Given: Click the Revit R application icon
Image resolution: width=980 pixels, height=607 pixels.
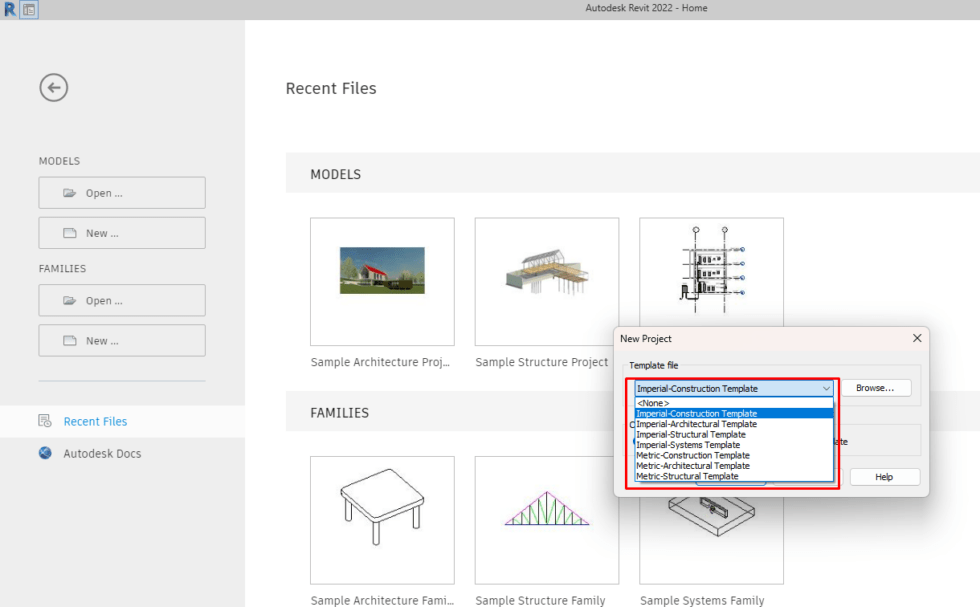Looking at the screenshot, I should click(12, 8).
